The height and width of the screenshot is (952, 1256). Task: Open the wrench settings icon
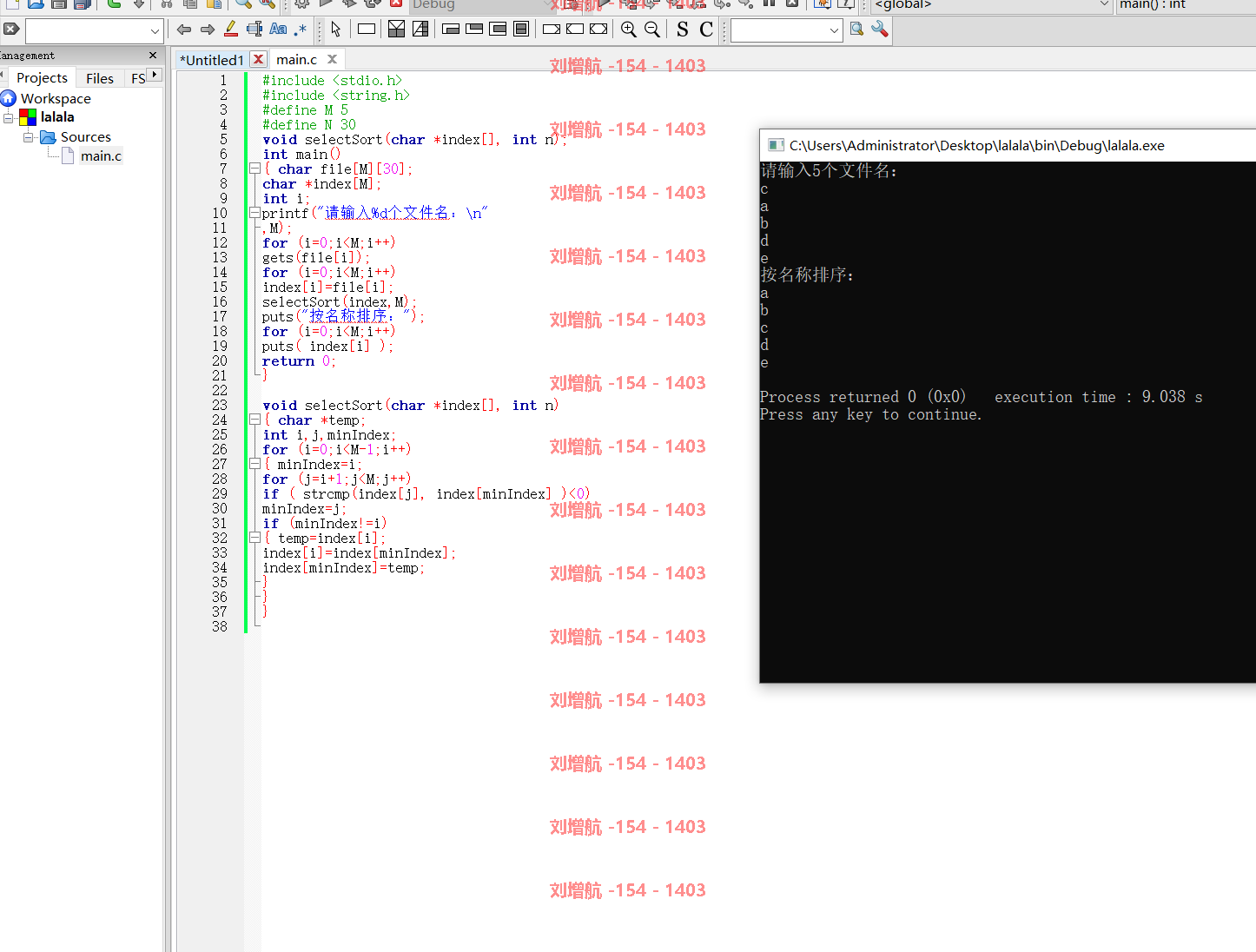[880, 30]
